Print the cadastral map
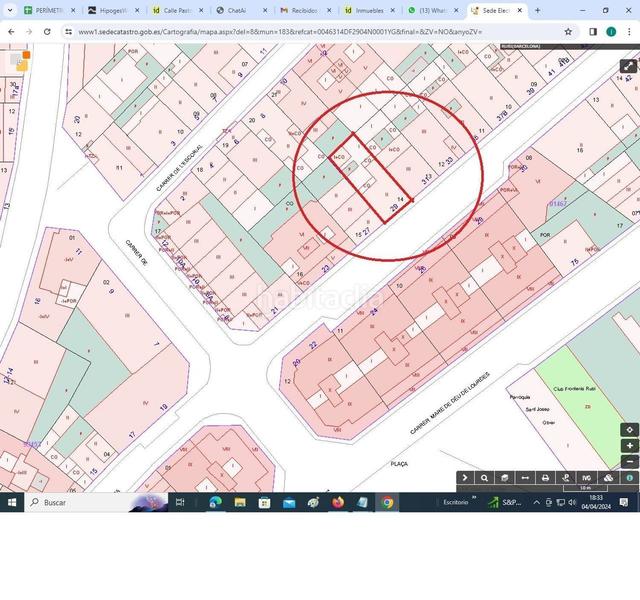 click(x=545, y=478)
